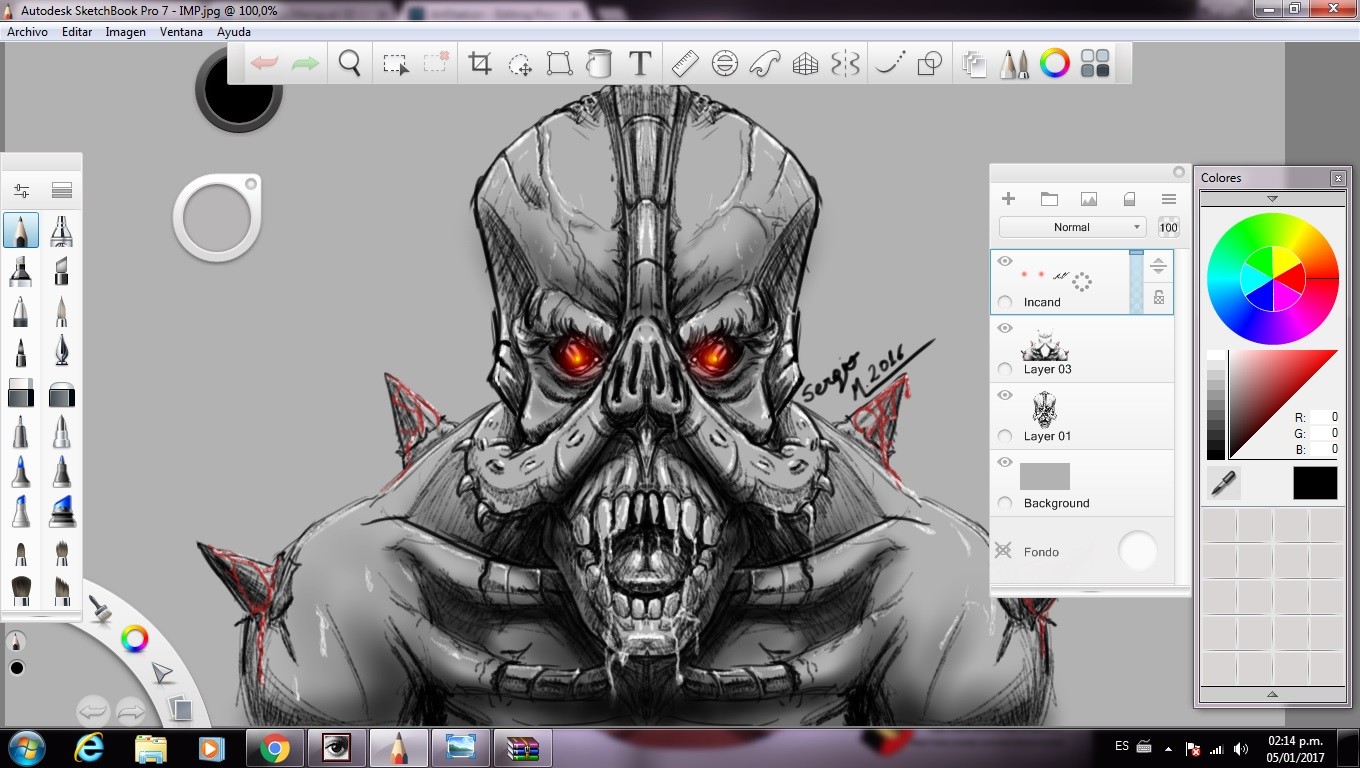This screenshot has height=768, width=1360.
Task: Open the Ventana menu
Action: (x=181, y=32)
